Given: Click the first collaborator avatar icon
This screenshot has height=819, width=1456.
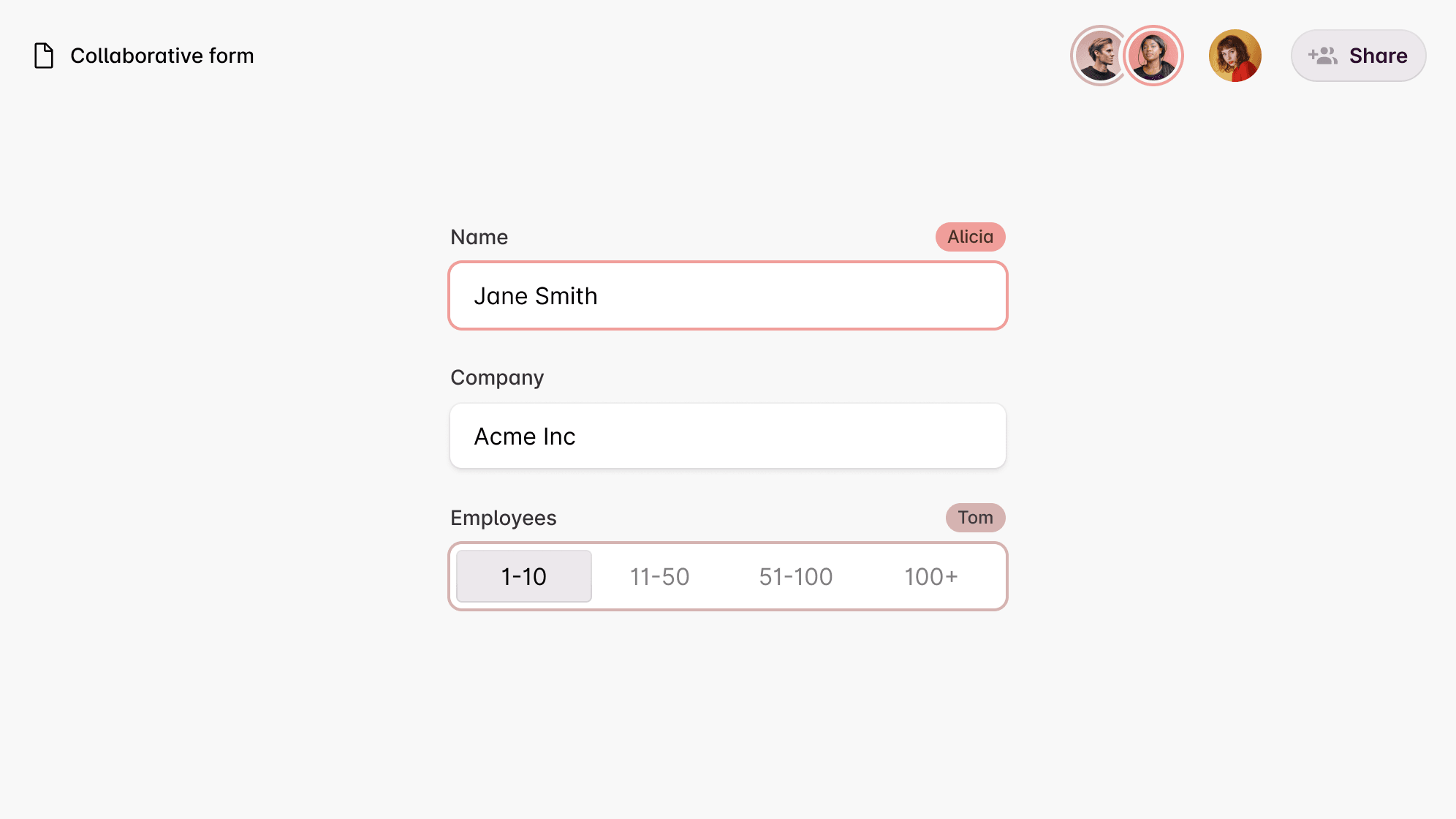Looking at the screenshot, I should click(x=1100, y=56).
